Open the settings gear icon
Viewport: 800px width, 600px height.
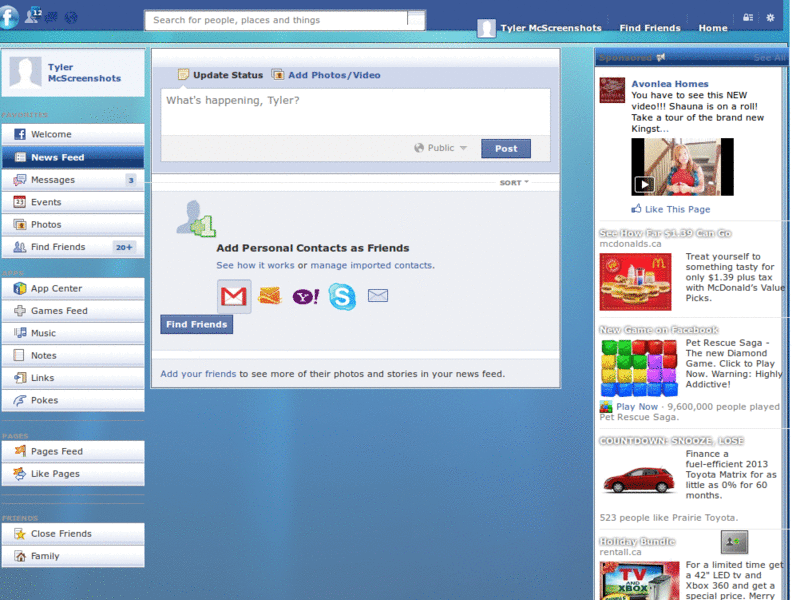click(770, 18)
